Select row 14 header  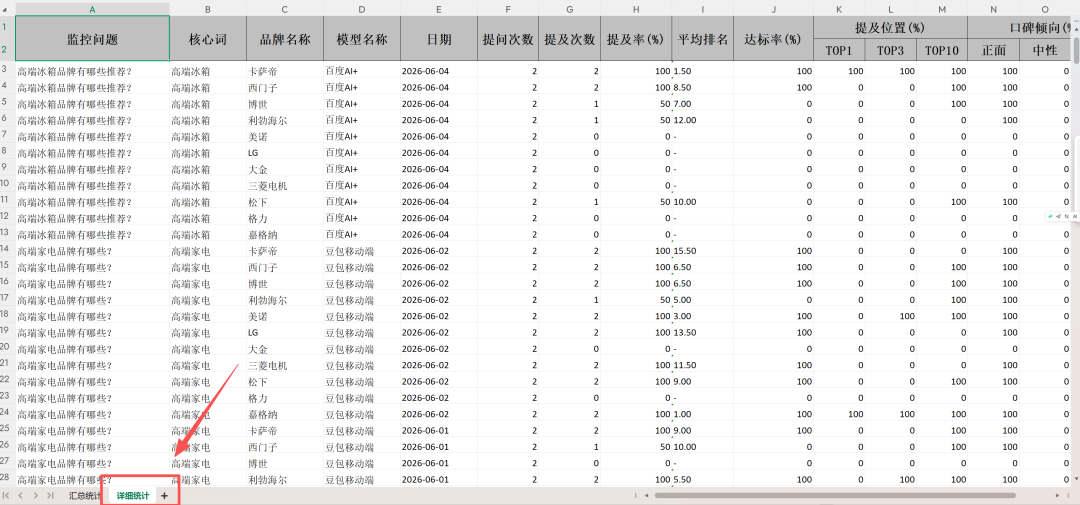(x=7, y=249)
